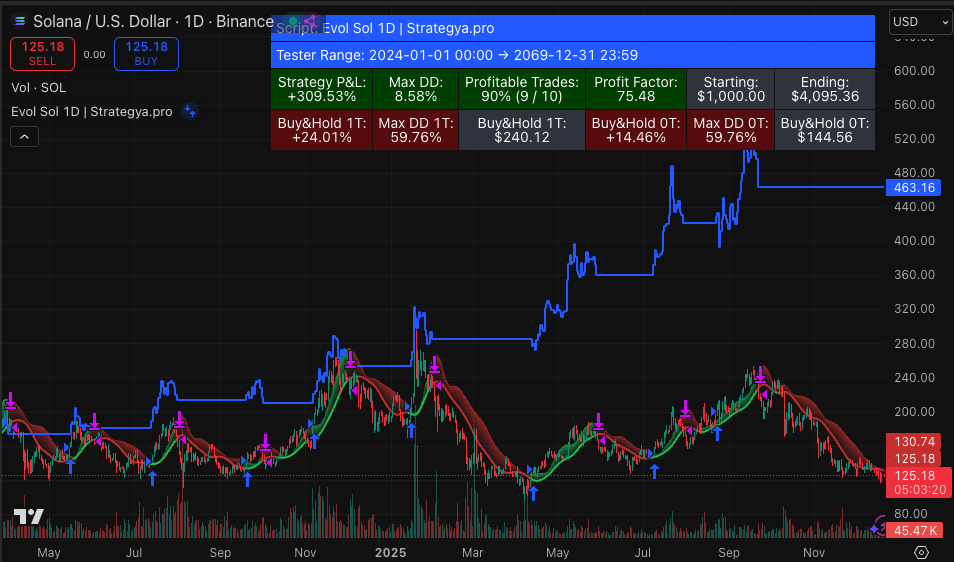Click the magenta exit marker near Nov peak

(x=350, y=360)
